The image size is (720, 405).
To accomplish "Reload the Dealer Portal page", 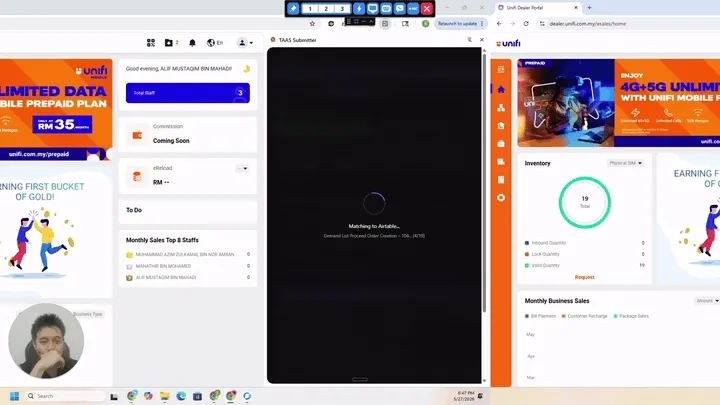I will 526,23.
